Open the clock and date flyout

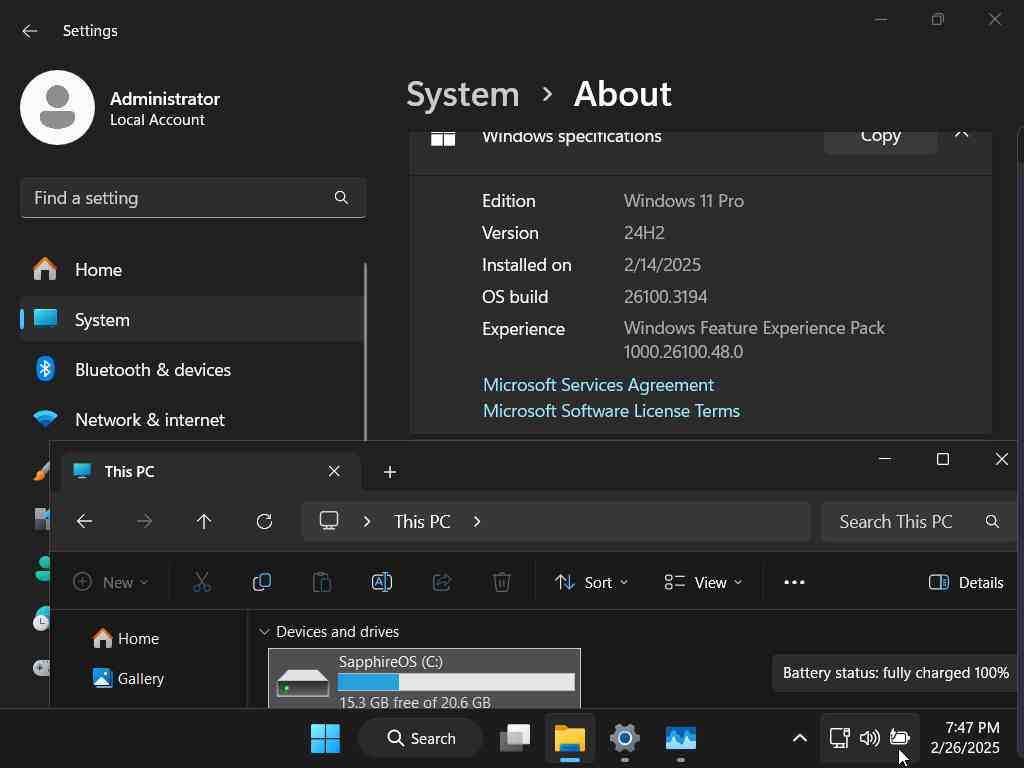click(965, 738)
